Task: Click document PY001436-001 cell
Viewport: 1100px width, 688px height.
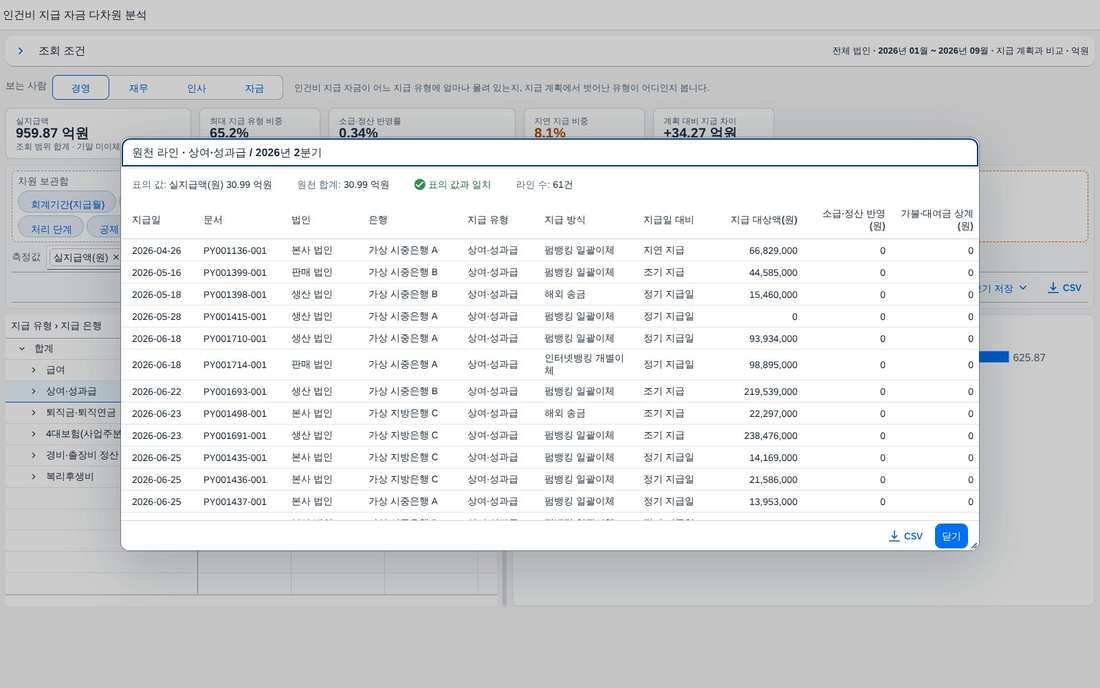Action: (235, 480)
